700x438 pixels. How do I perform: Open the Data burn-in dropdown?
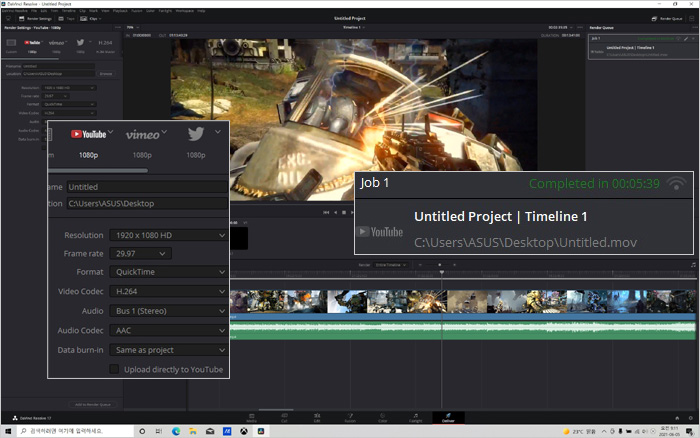pyautogui.click(x=168, y=350)
